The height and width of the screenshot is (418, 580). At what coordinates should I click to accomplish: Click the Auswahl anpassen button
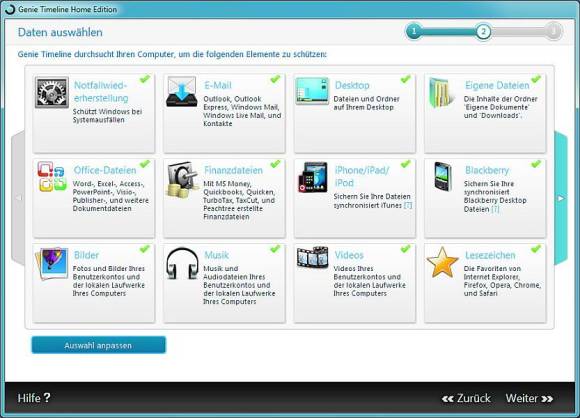point(98,345)
